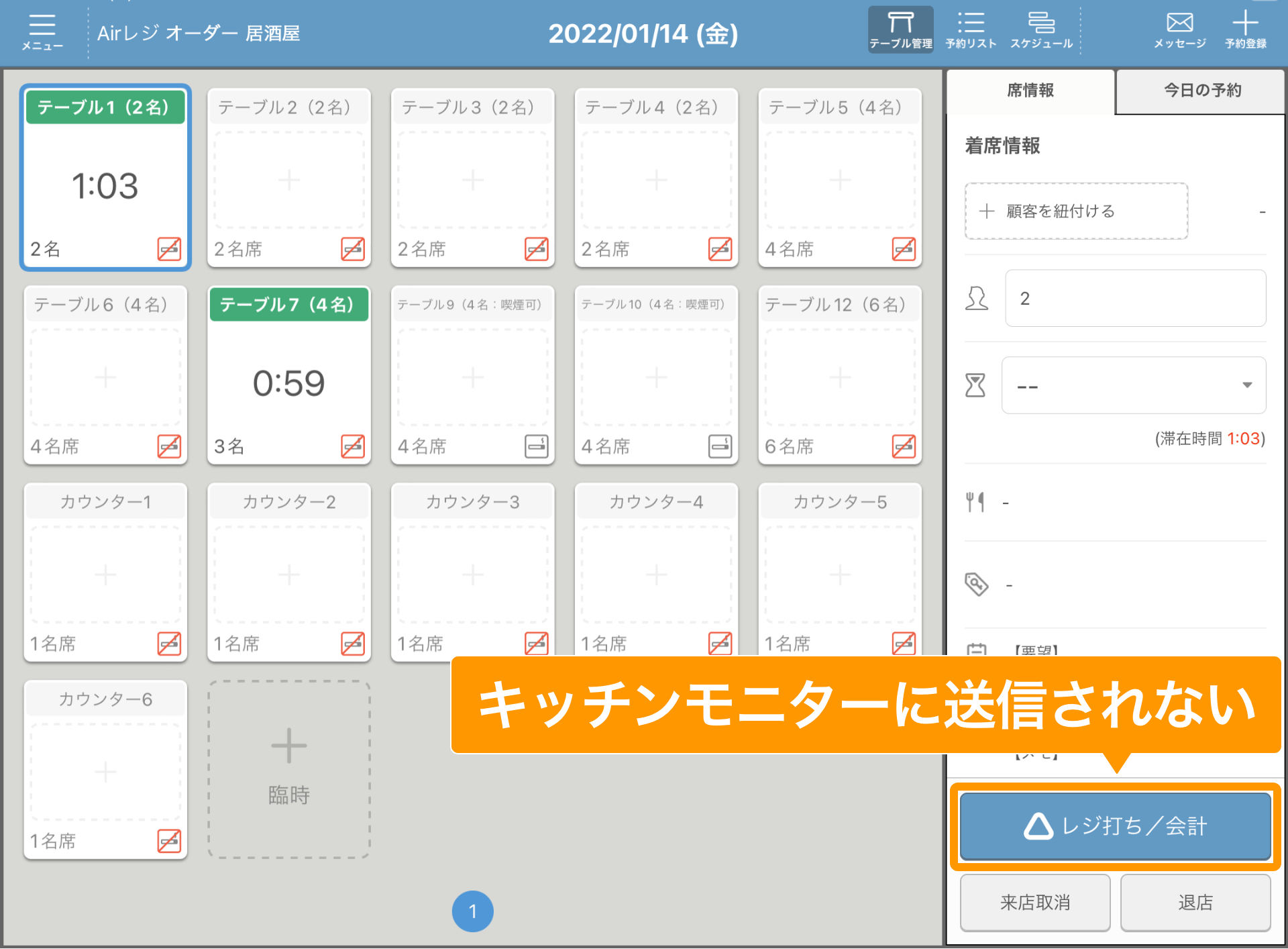Click no-smoking icon on テーブル6
The width and height of the screenshot is (1288, 949).
[x=169, y=446]
